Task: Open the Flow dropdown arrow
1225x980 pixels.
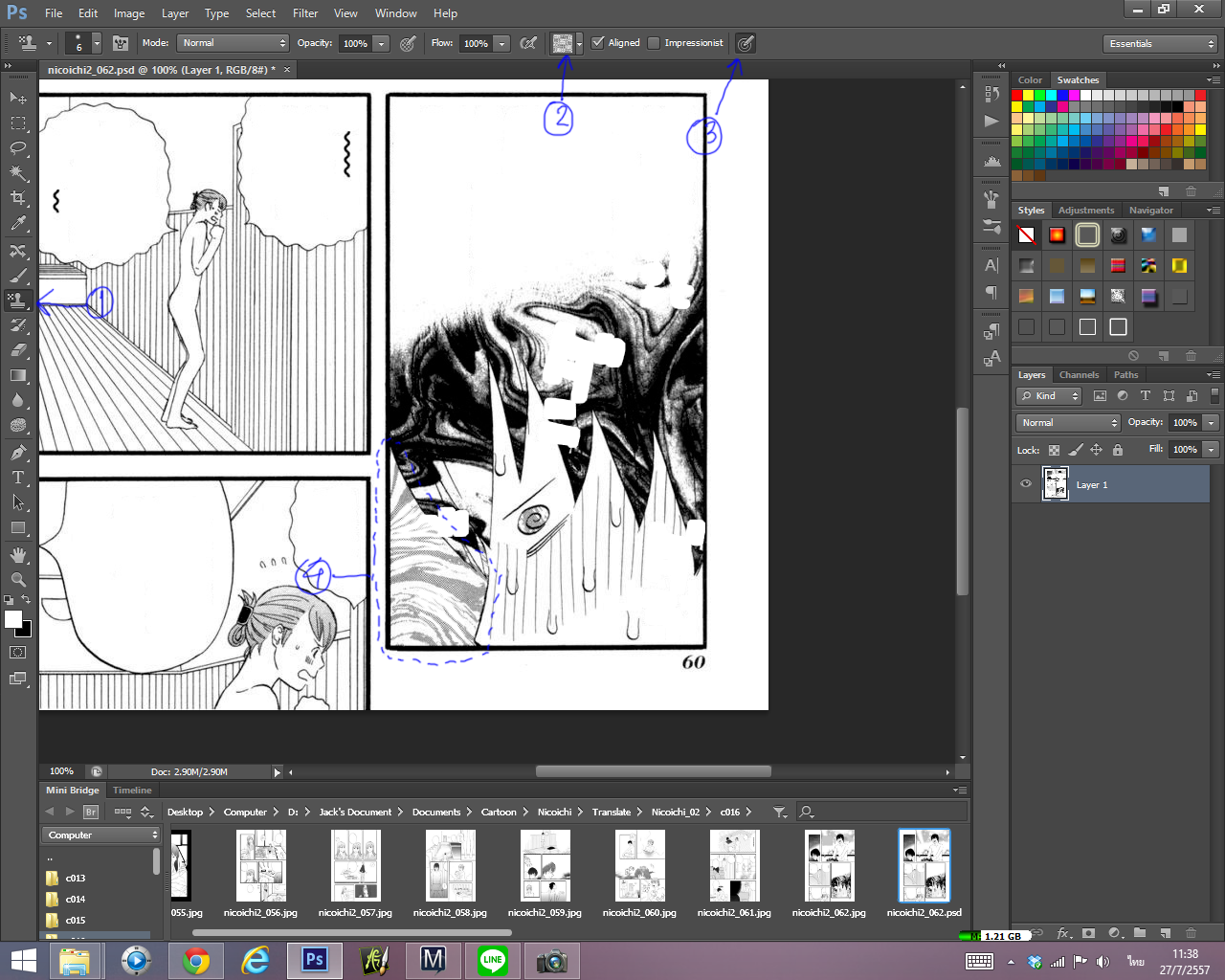Action: (x=502, y=43)
